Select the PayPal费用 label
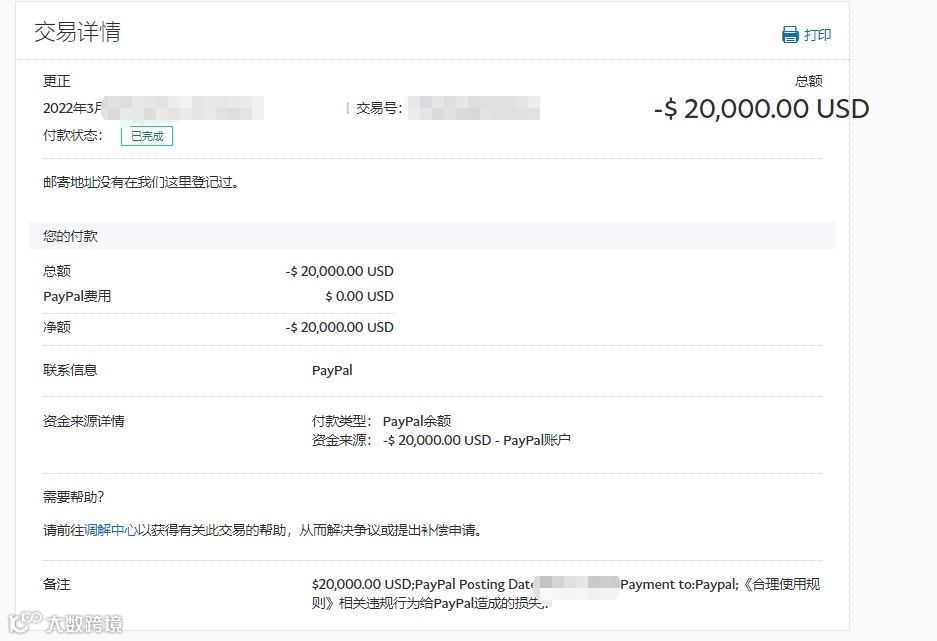Viewport: 937px width, 641px height. 77,296
